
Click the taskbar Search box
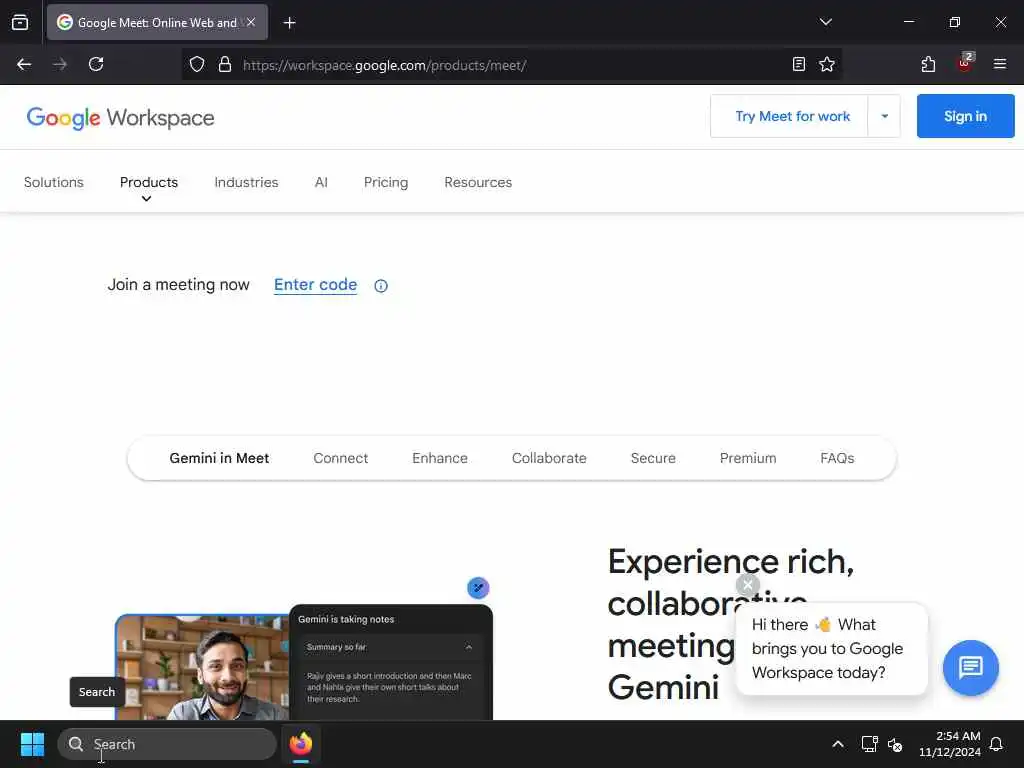coord(167,744)
